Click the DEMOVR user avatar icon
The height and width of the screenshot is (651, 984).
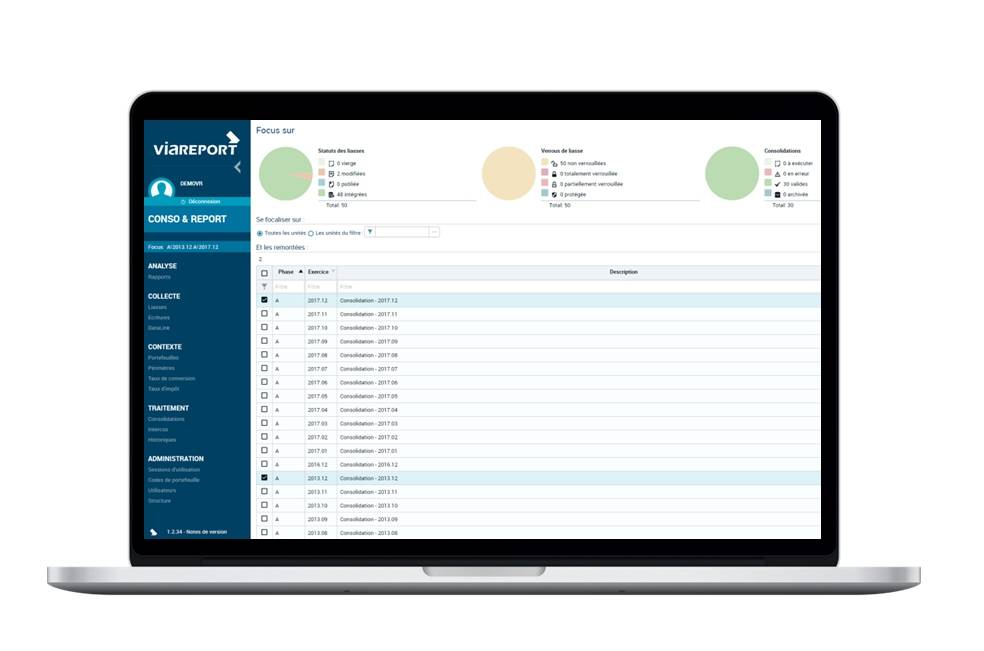[161, 188]
